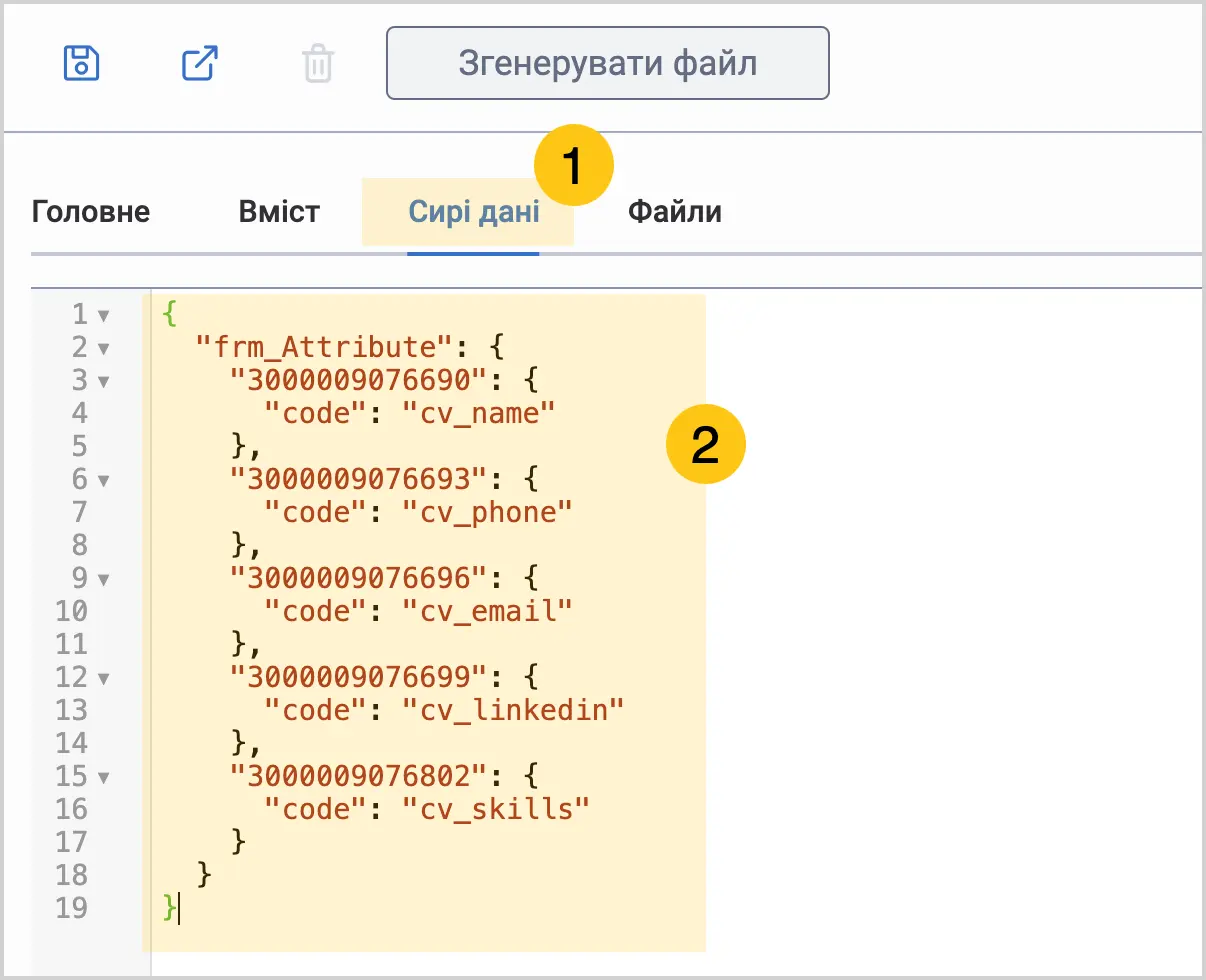Screen dimensions: 1206x980
Task: Switch to the Головне tab
Action: (x=91, y=212)
